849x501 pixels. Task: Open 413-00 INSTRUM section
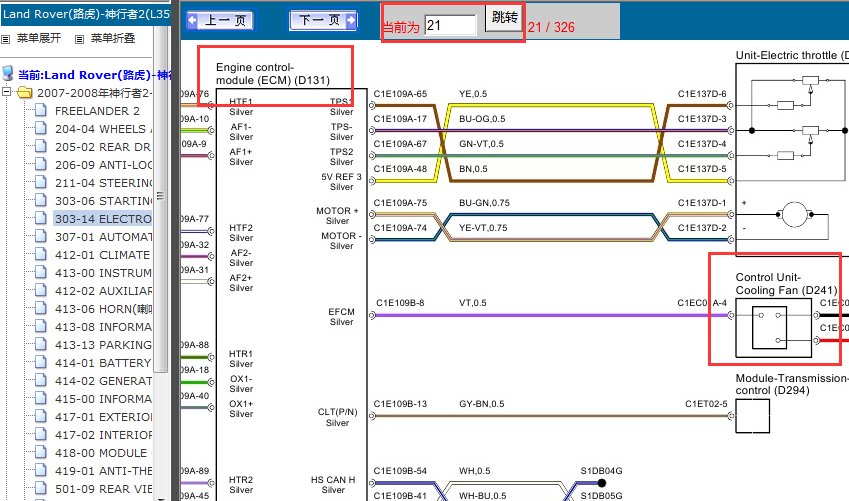pos(103,273)
